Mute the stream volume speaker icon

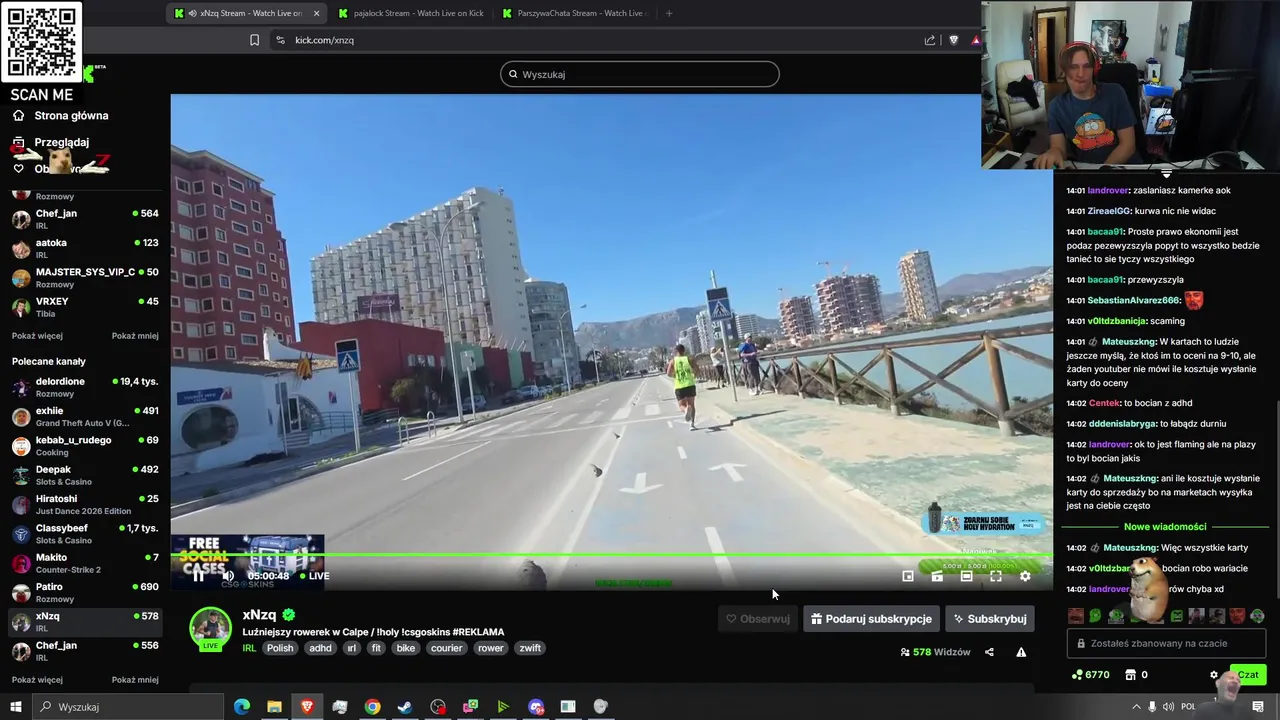[228, 576]
